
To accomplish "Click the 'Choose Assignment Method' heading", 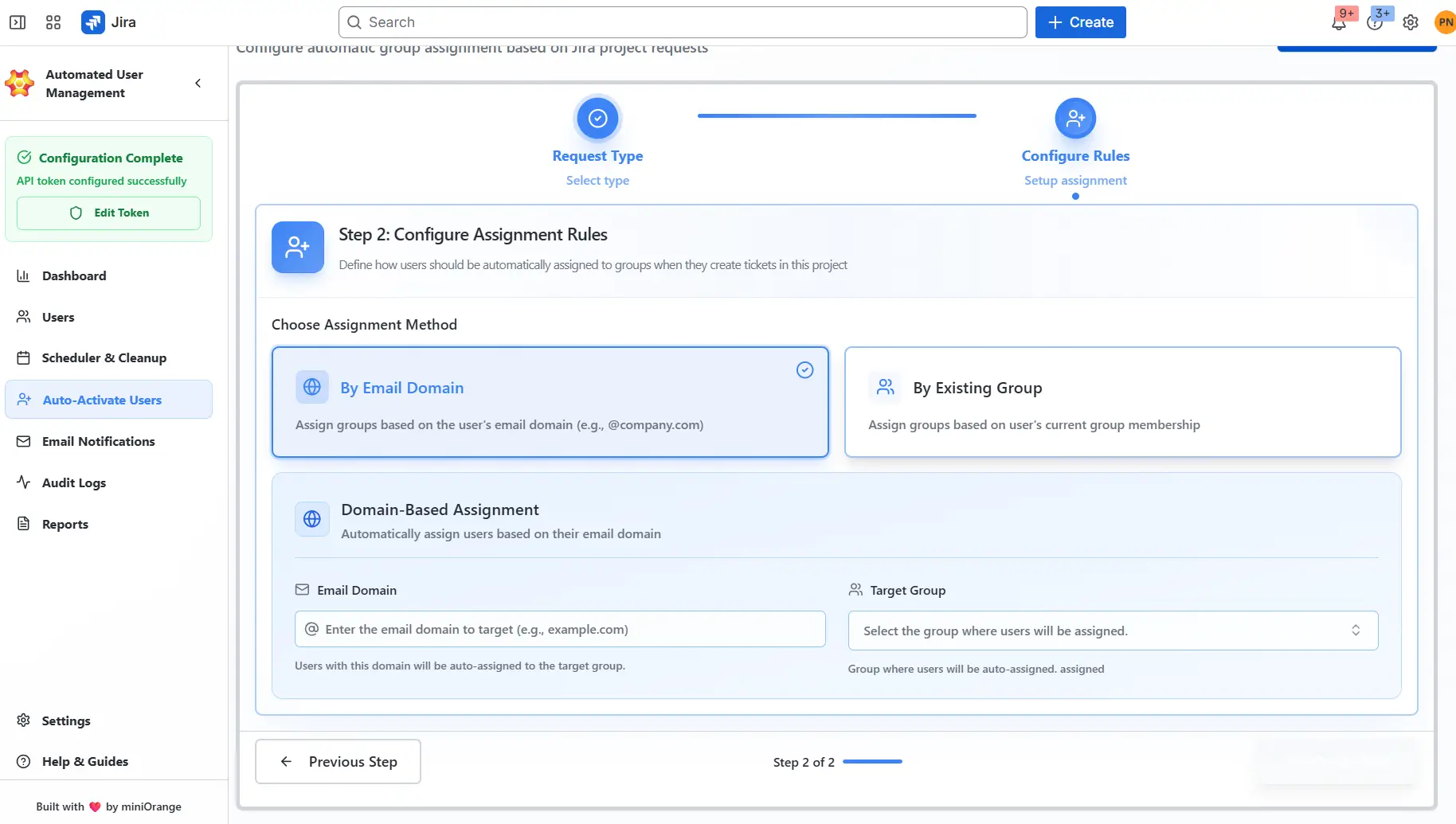I will coord(364,325).
